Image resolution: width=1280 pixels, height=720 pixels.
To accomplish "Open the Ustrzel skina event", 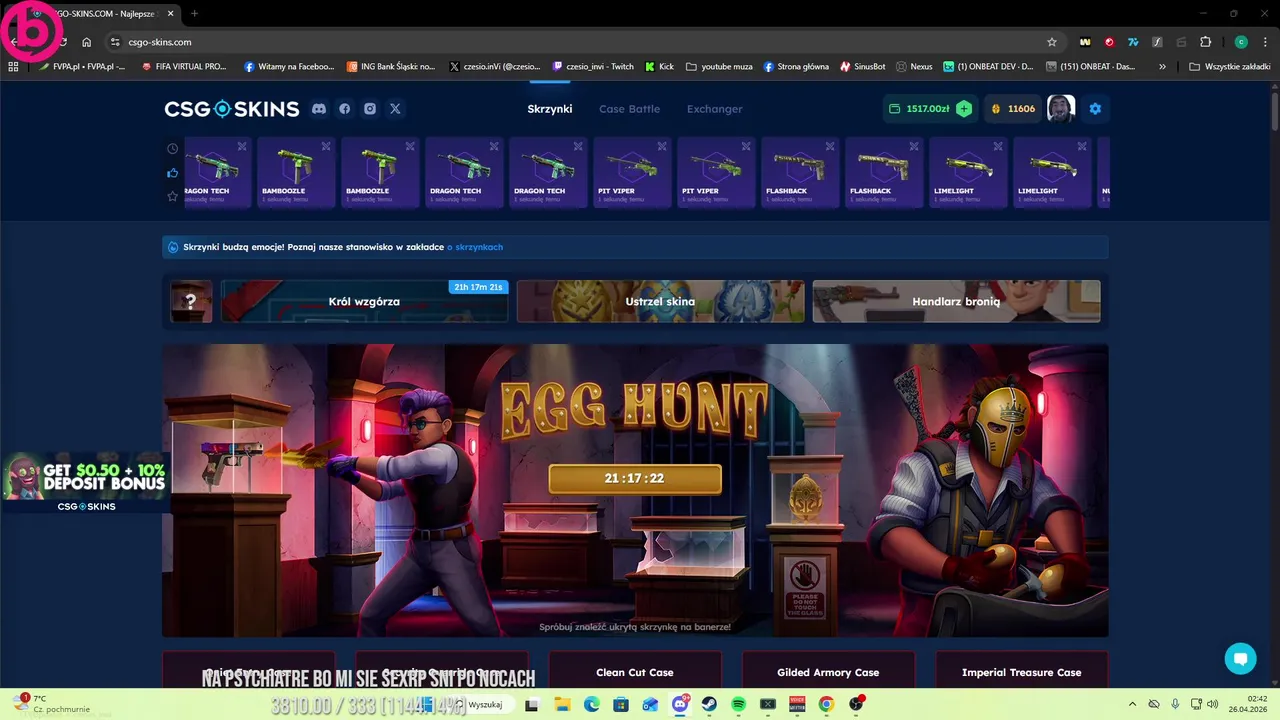I will coord(660,301).
